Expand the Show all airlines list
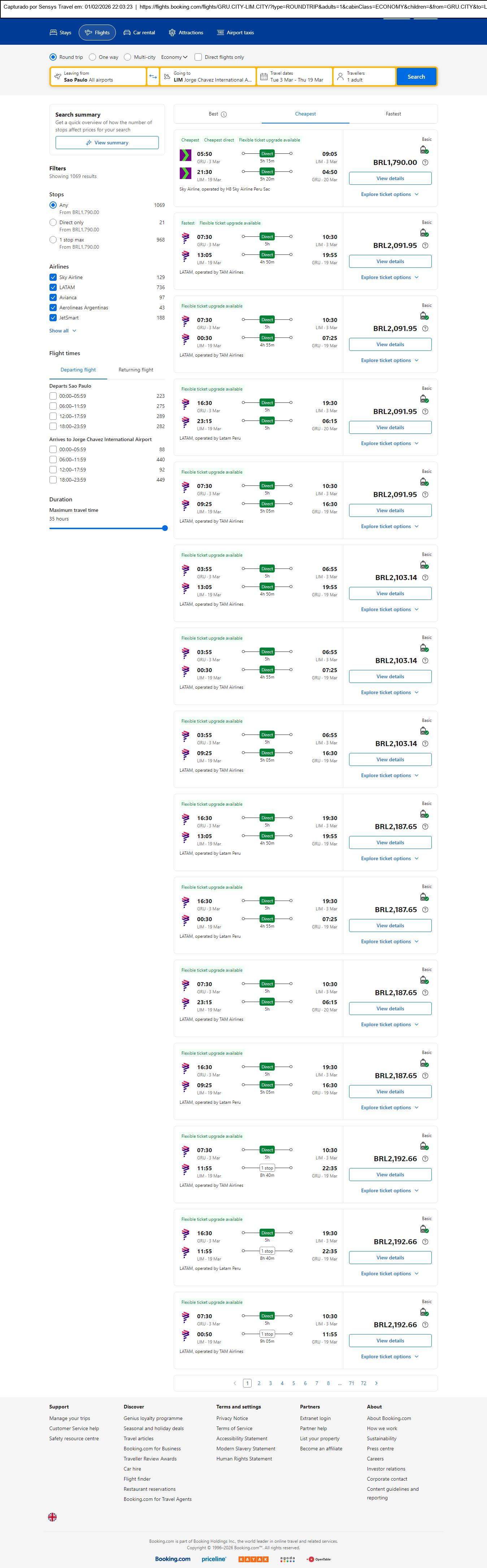This screenshot has height=1568, width=487. [63, 331]
